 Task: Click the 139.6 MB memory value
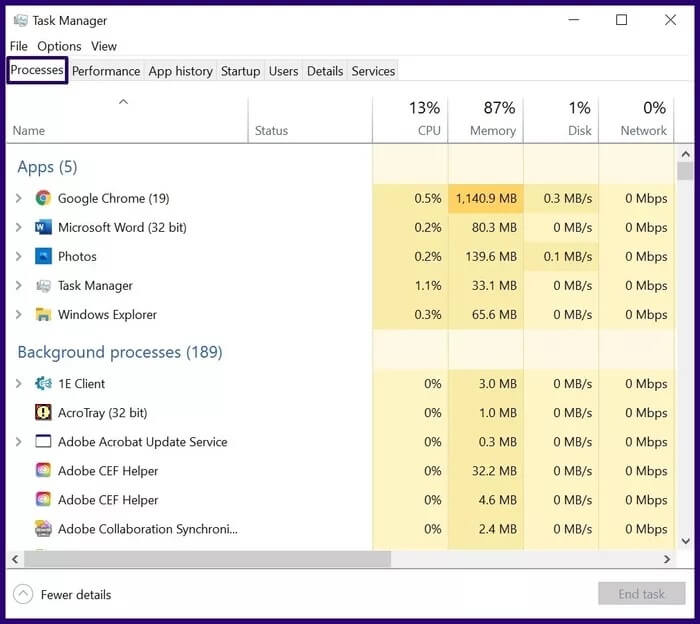(x=491, y=257)
